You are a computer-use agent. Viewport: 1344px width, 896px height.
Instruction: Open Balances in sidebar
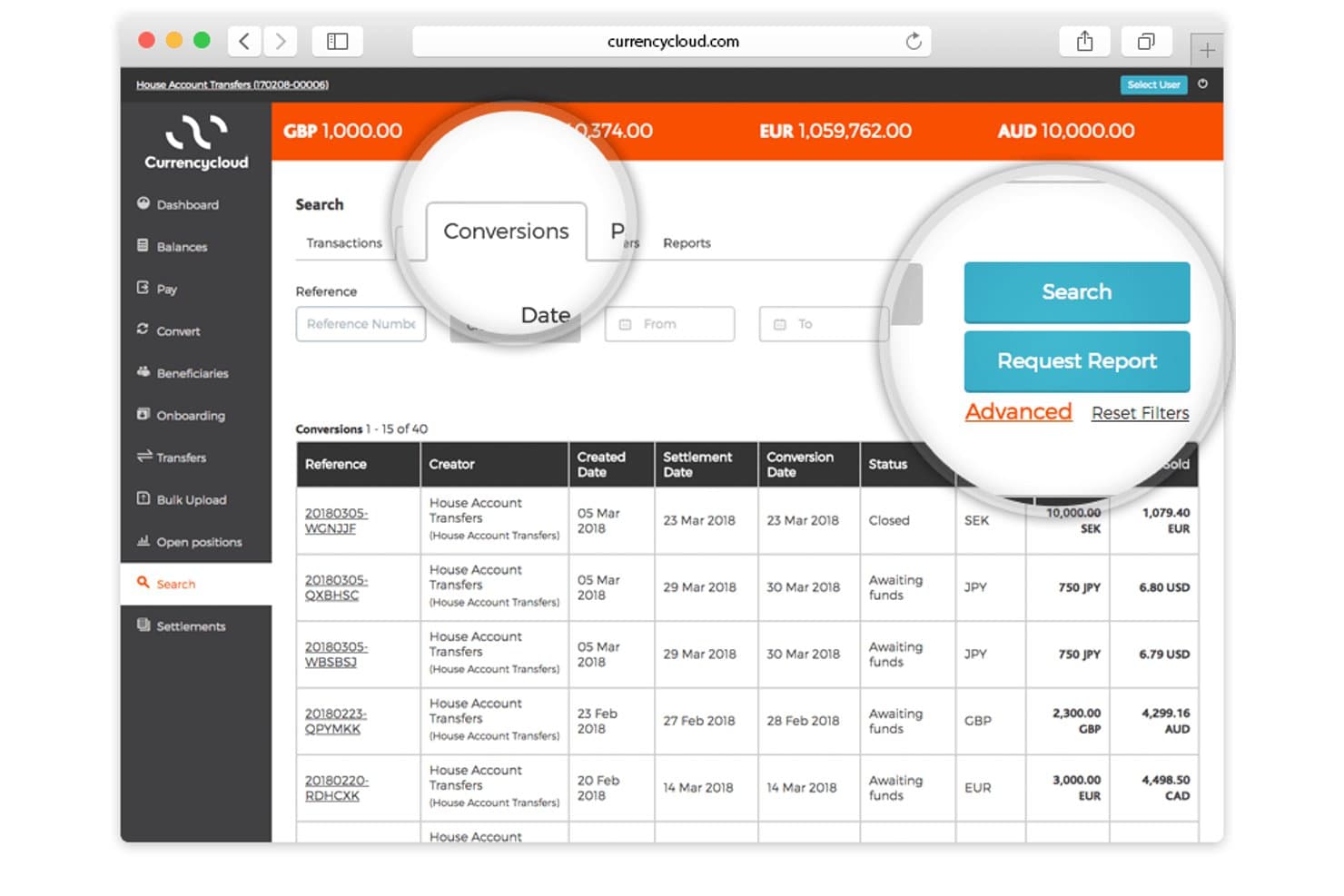[x=172, y=246]
